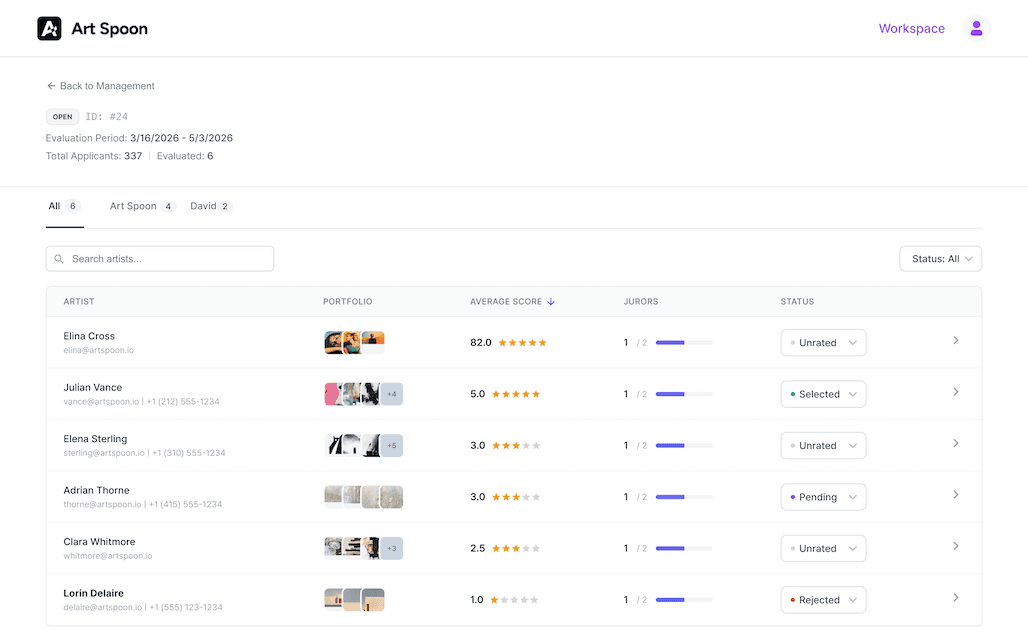
Task: Open the user profile avatar icon
Action: pyautogui.click(x=976, y=28)
